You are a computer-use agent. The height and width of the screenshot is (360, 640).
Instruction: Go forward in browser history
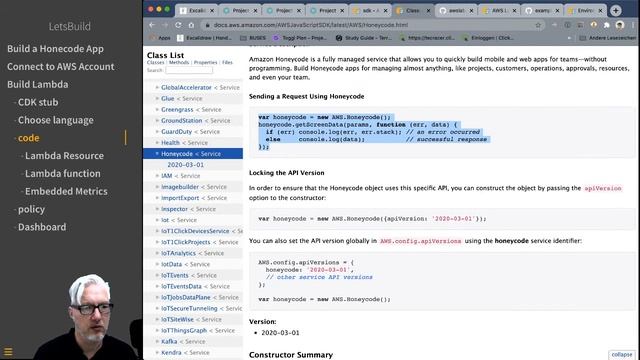[165, 25]
